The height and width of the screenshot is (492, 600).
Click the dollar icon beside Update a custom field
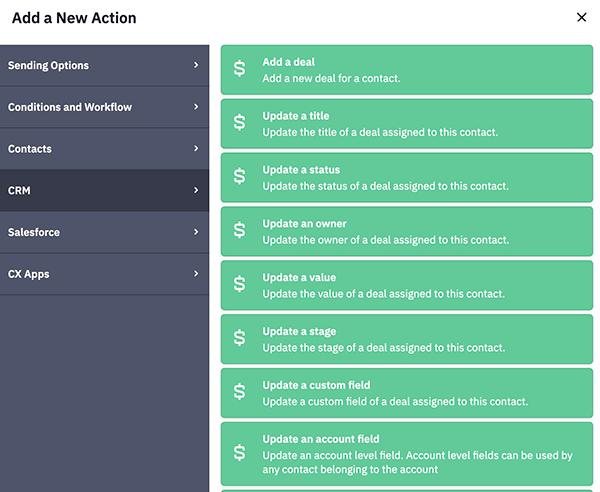[x=240, y=392]
